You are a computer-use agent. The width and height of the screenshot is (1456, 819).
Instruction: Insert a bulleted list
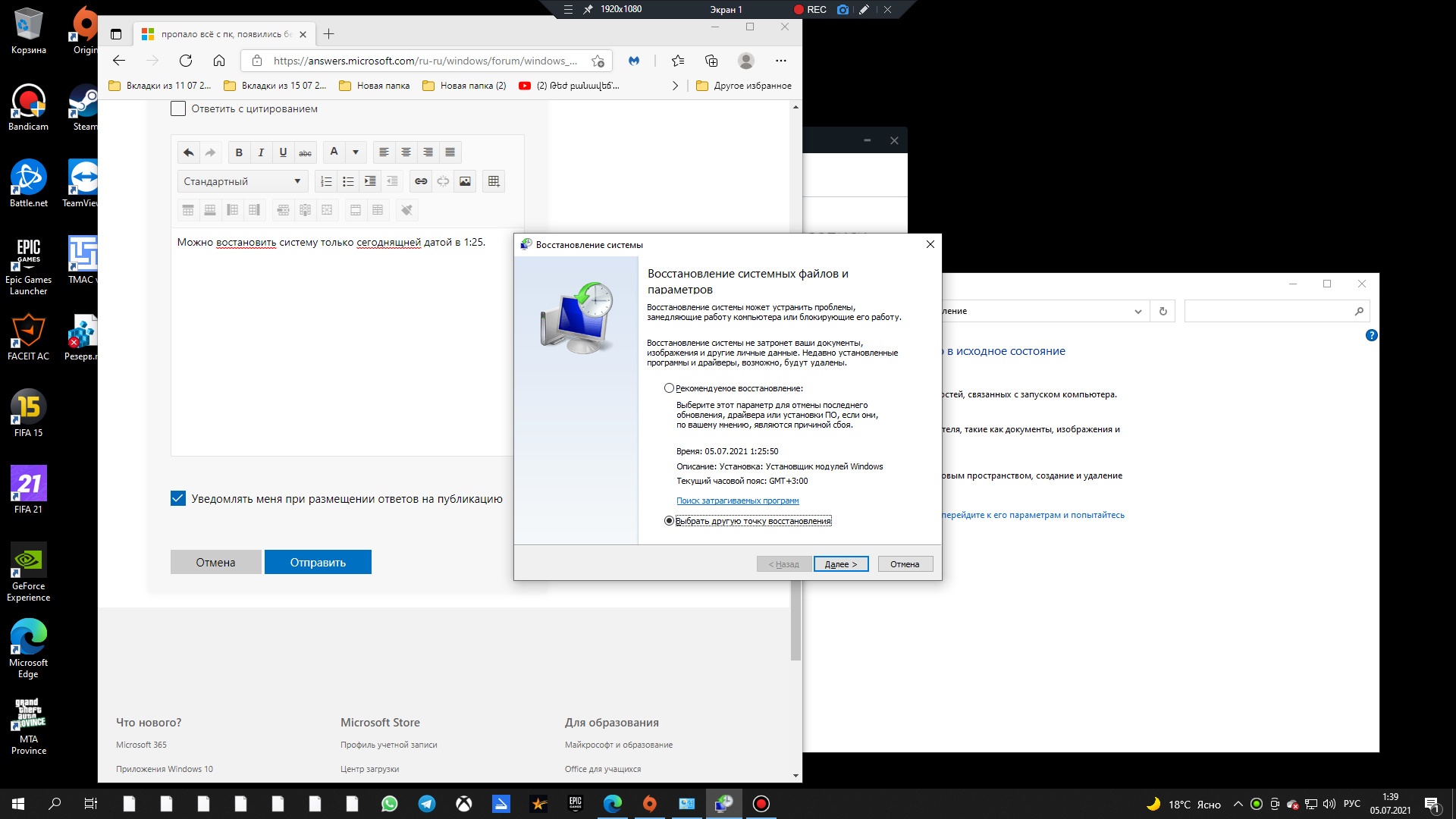coord(348,181)
